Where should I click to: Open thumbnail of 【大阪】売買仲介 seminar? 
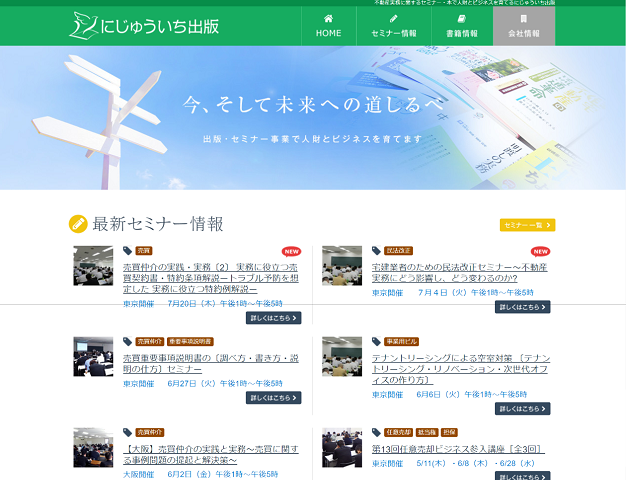pos(93,447)
